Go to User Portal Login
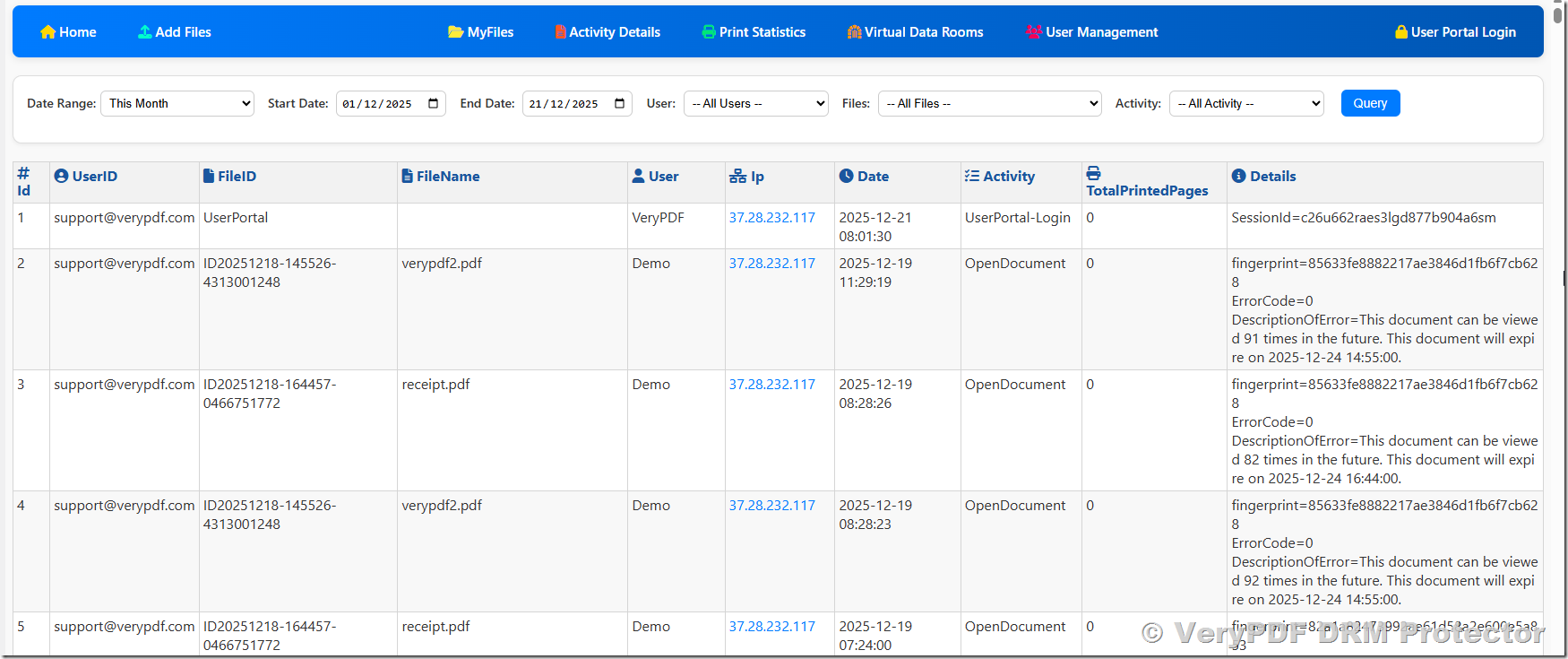Screen dimensions: 1568x659 click(1456, 32)
